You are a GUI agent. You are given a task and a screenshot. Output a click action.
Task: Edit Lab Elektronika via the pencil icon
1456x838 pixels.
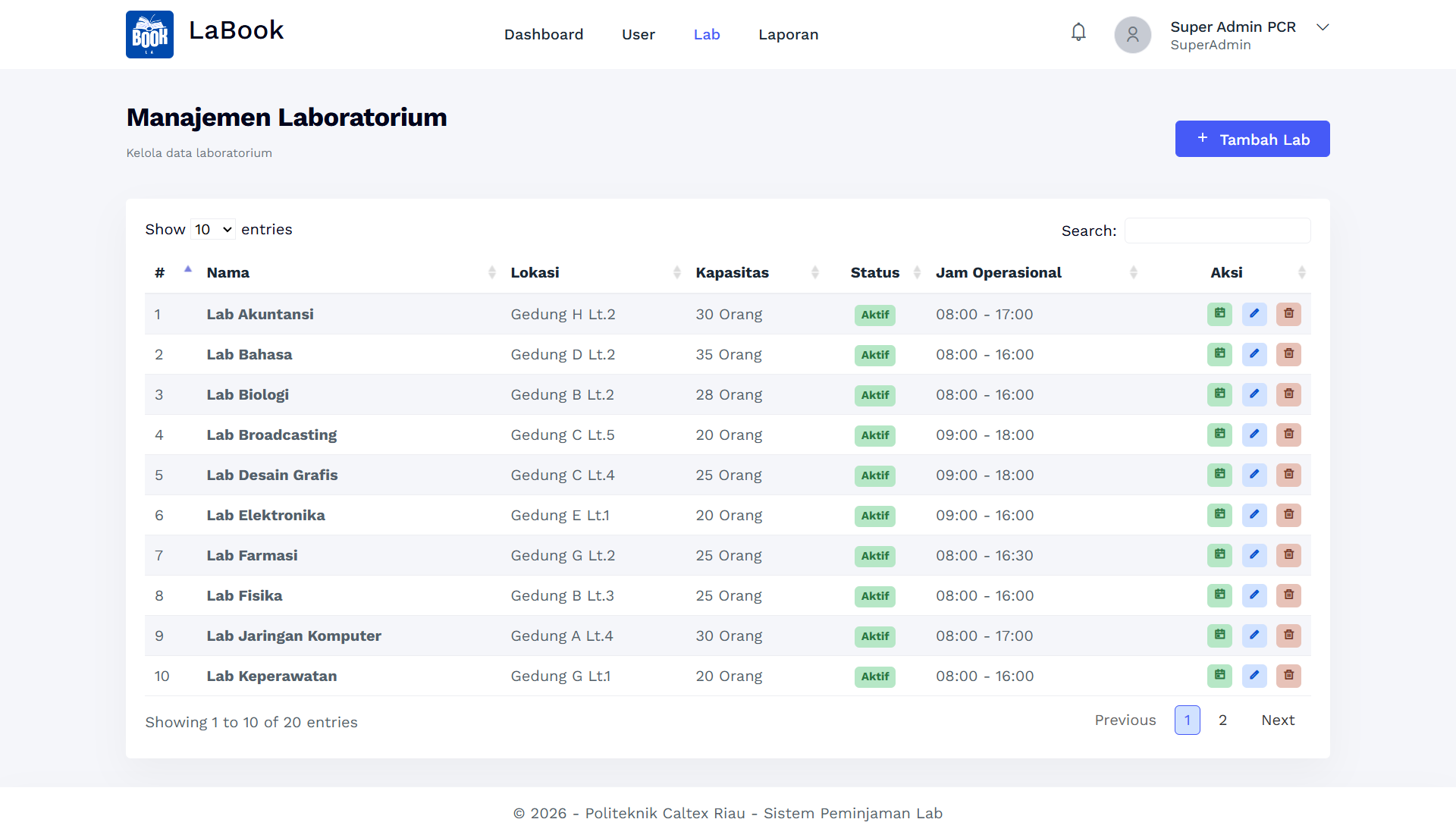tap(1254, 515)
